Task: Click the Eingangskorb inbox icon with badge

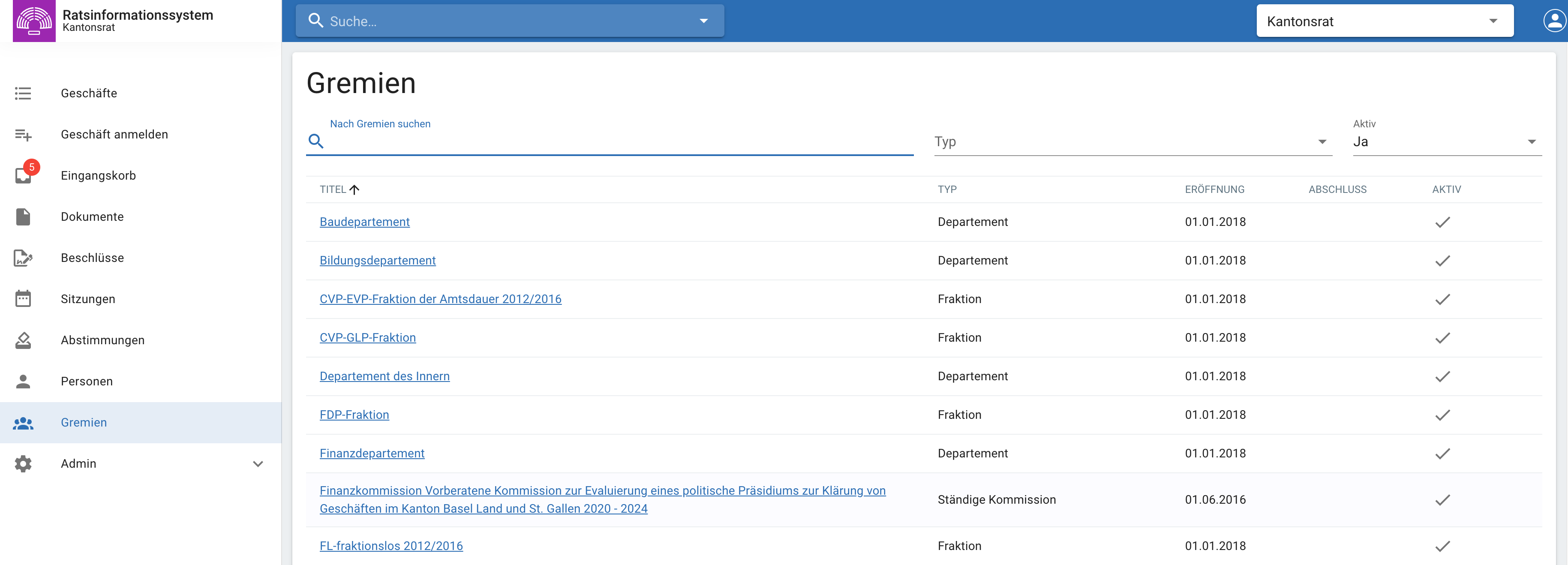Action: click(24, 175)
